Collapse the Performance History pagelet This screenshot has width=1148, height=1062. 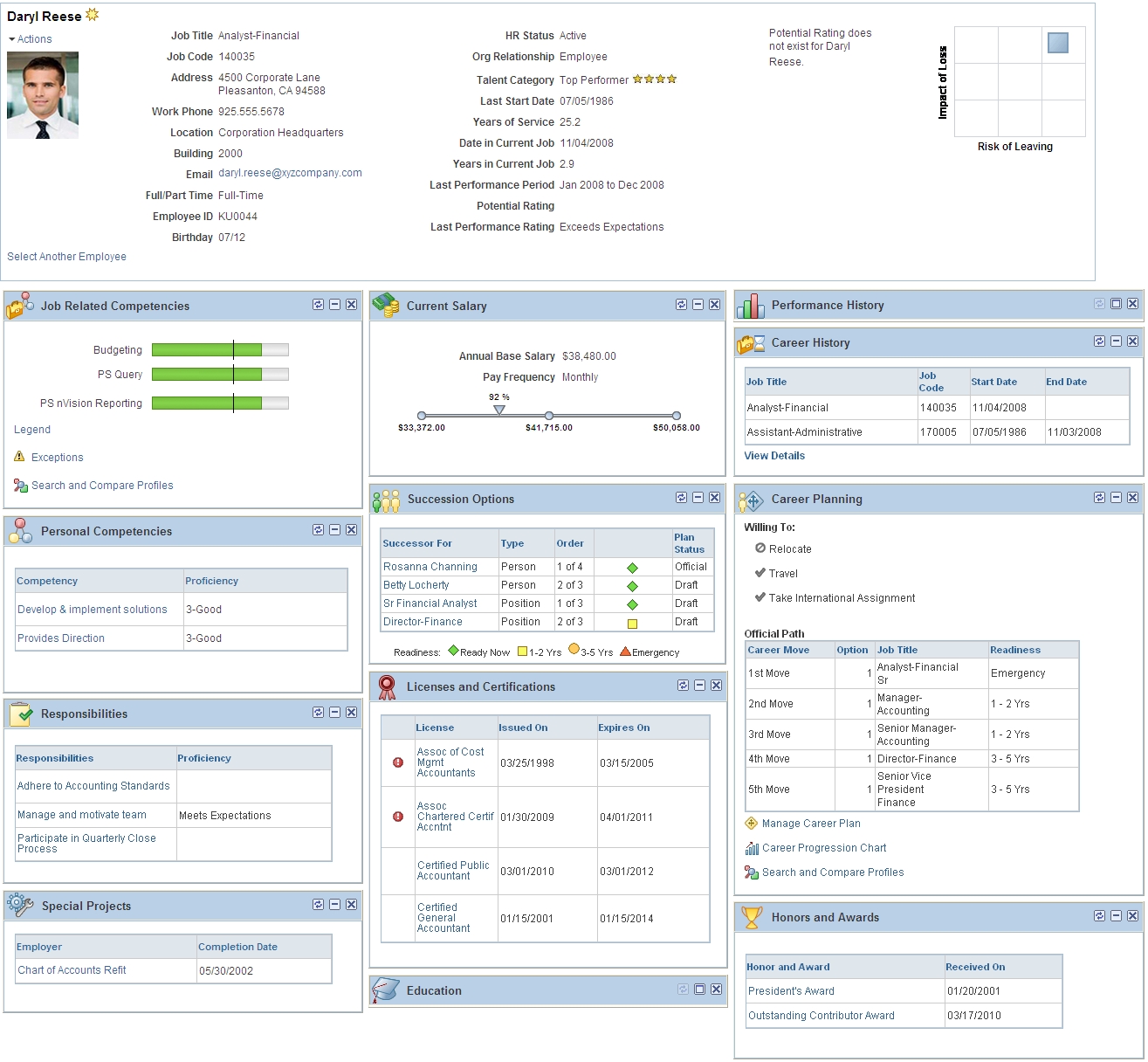[1117, 304]
